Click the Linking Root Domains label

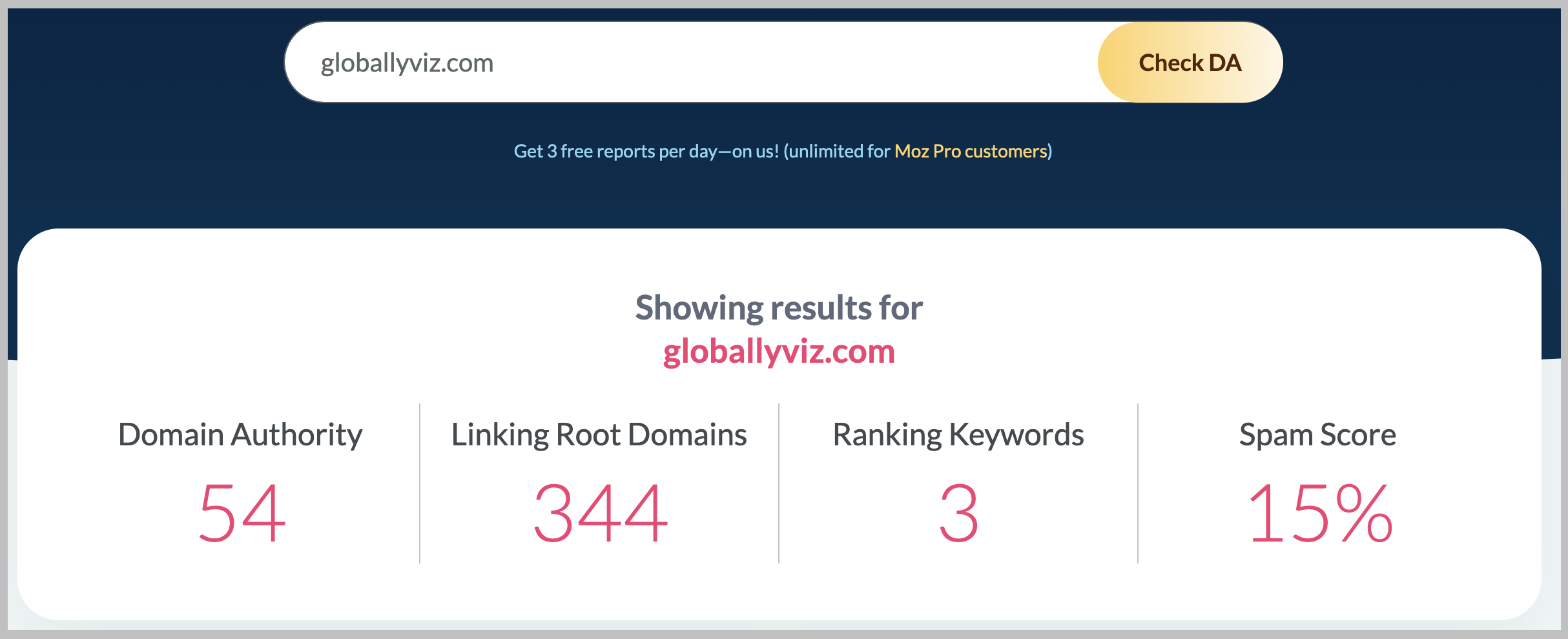click(599, 434)
